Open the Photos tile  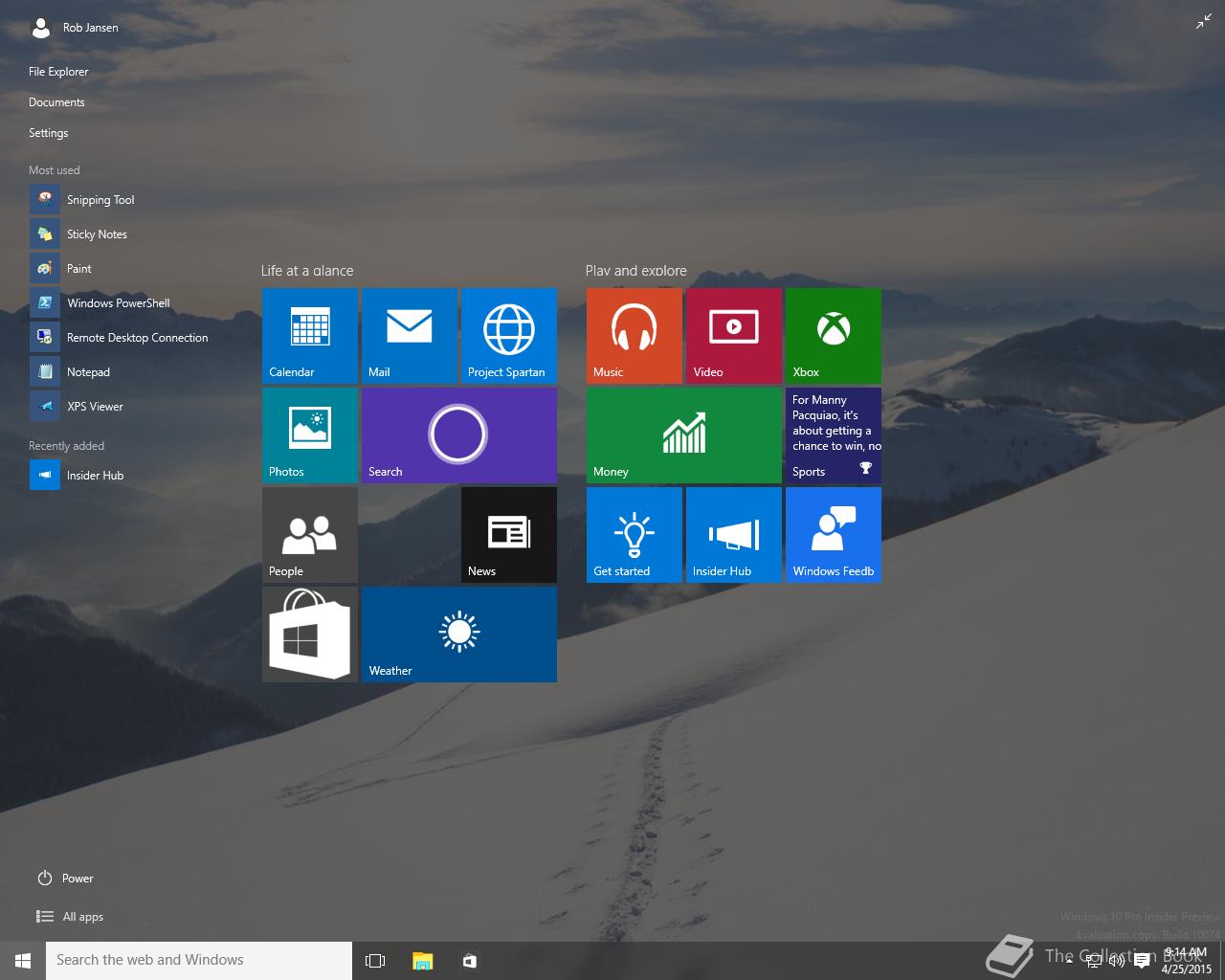tap(310, 435)
